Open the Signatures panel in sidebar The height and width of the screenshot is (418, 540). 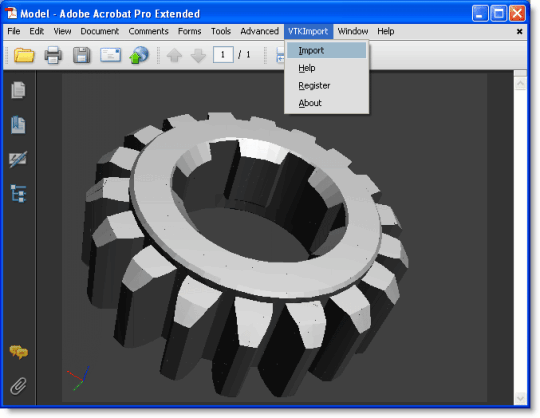pos(18,159)
